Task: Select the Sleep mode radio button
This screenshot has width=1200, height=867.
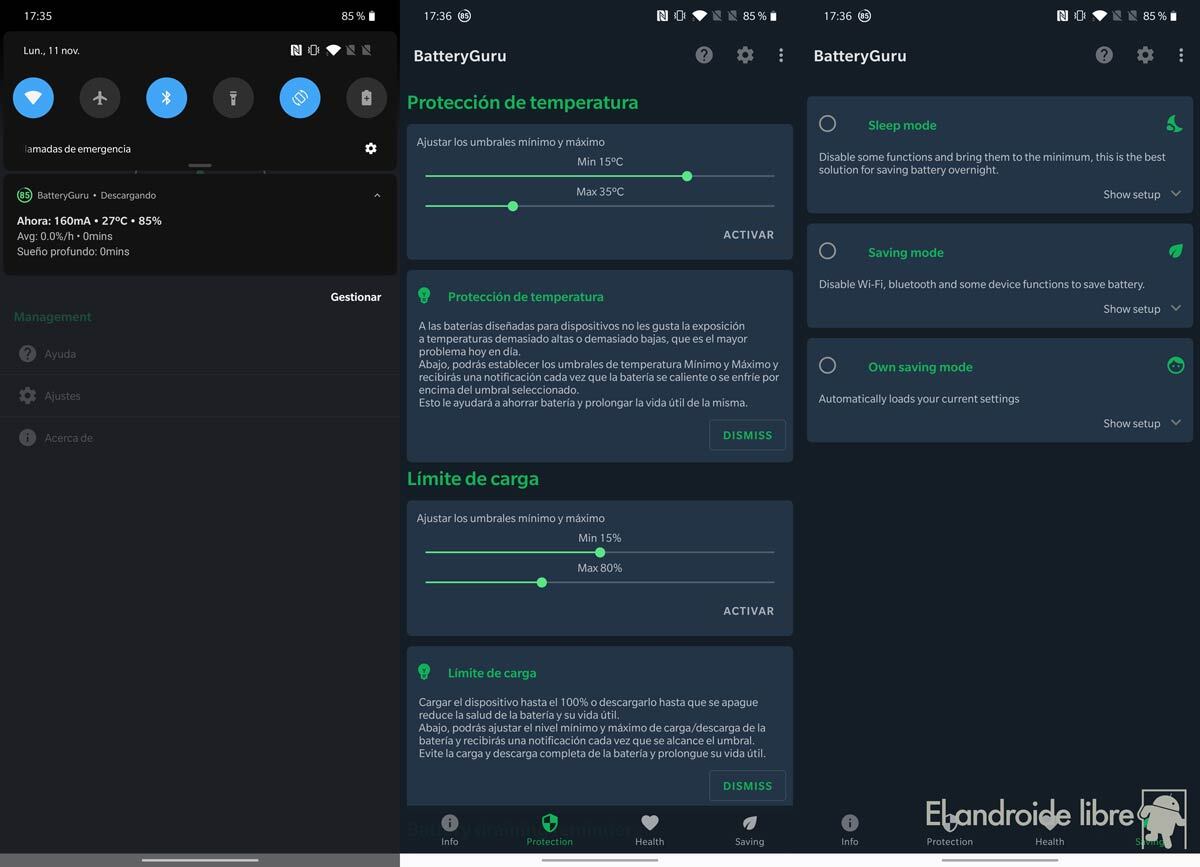Action: [x=827, y=124]
